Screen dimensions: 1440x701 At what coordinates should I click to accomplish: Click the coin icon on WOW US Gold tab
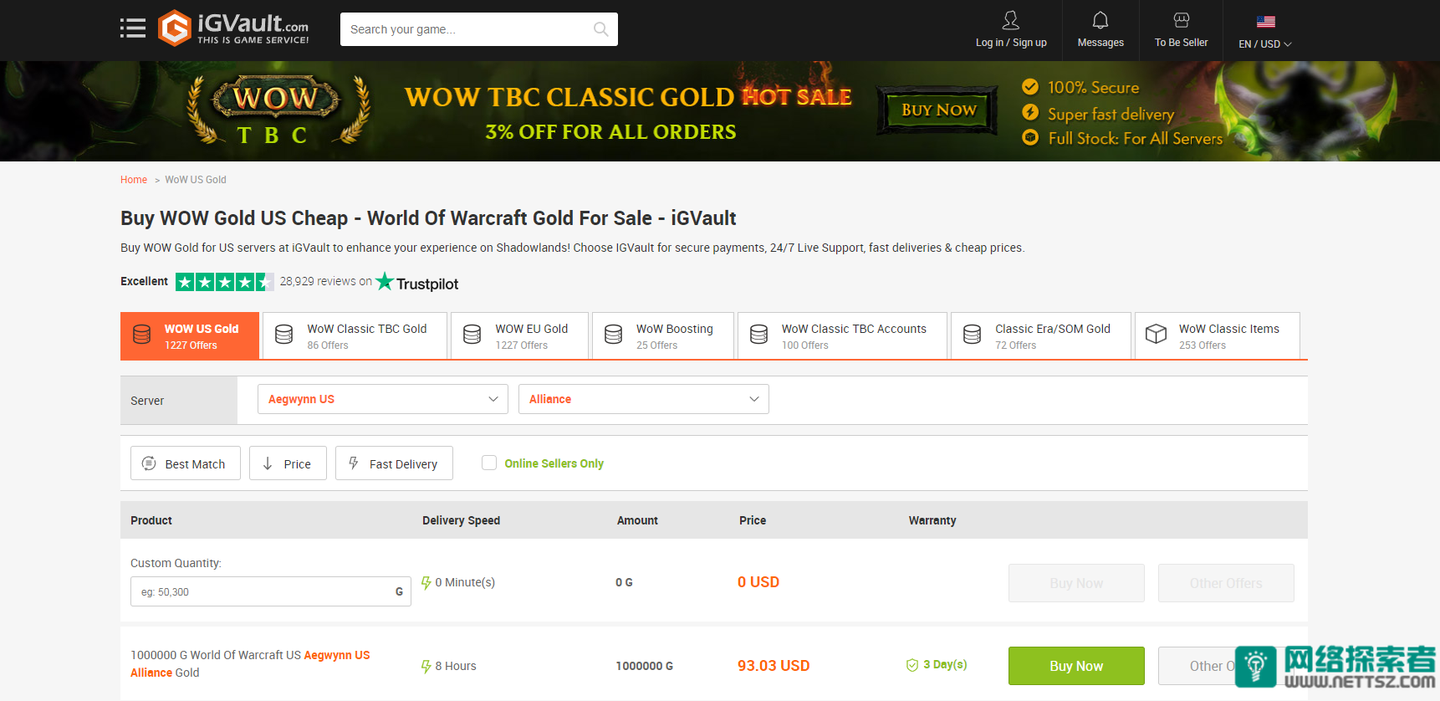[142, 335]
